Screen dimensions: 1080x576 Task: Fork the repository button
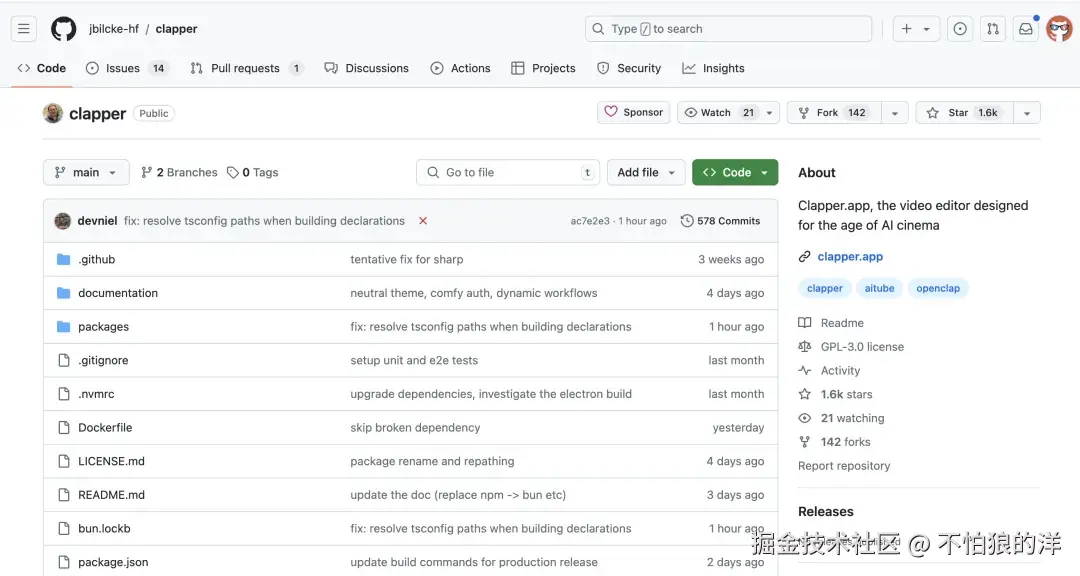coord(834,112)
